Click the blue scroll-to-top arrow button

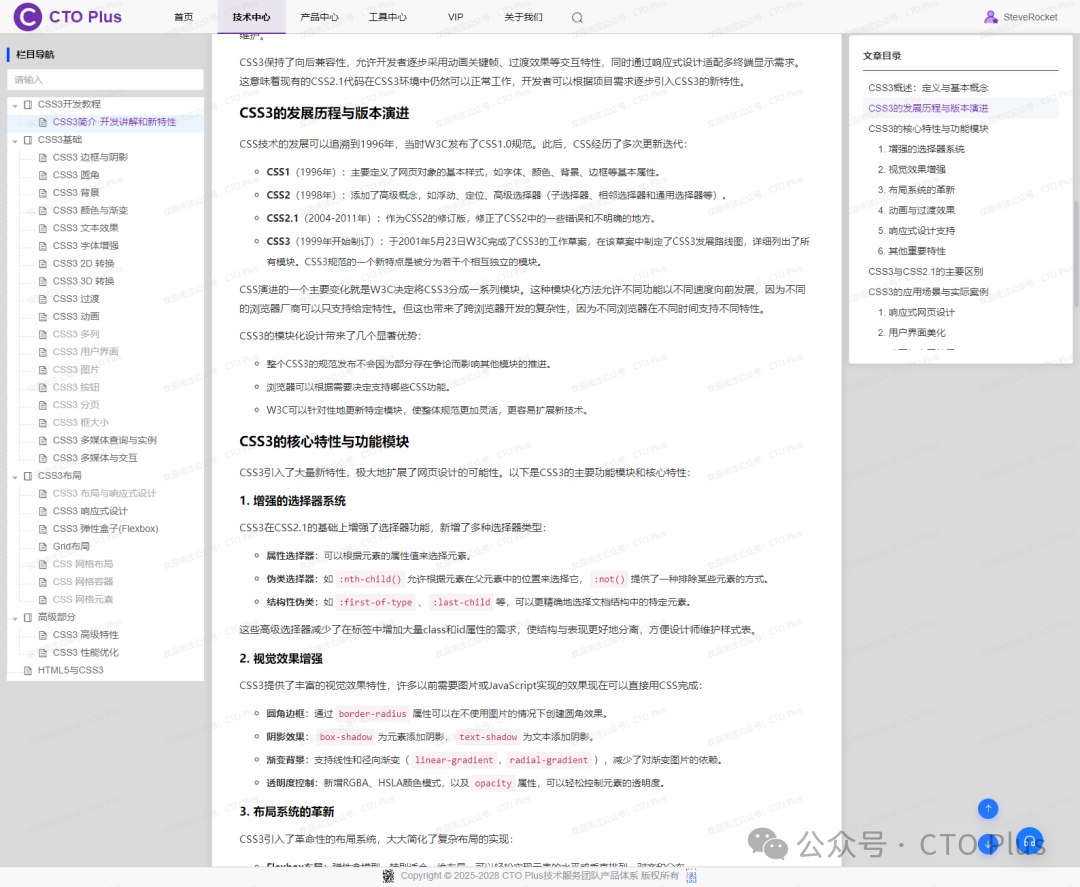coord(988,808)
